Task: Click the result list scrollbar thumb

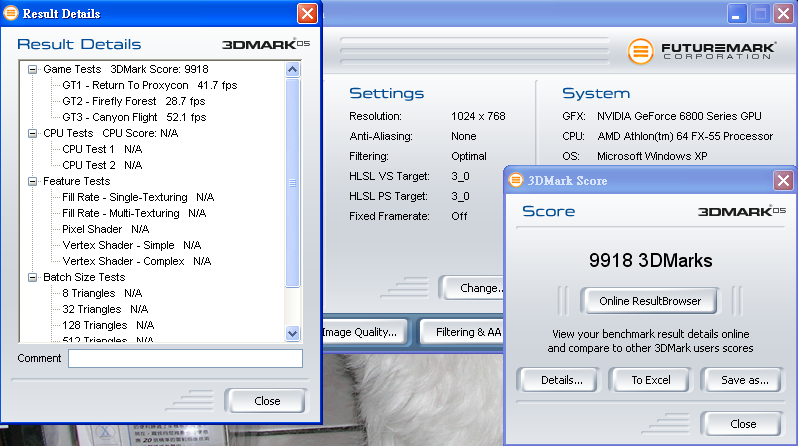Action: point(293,183)
